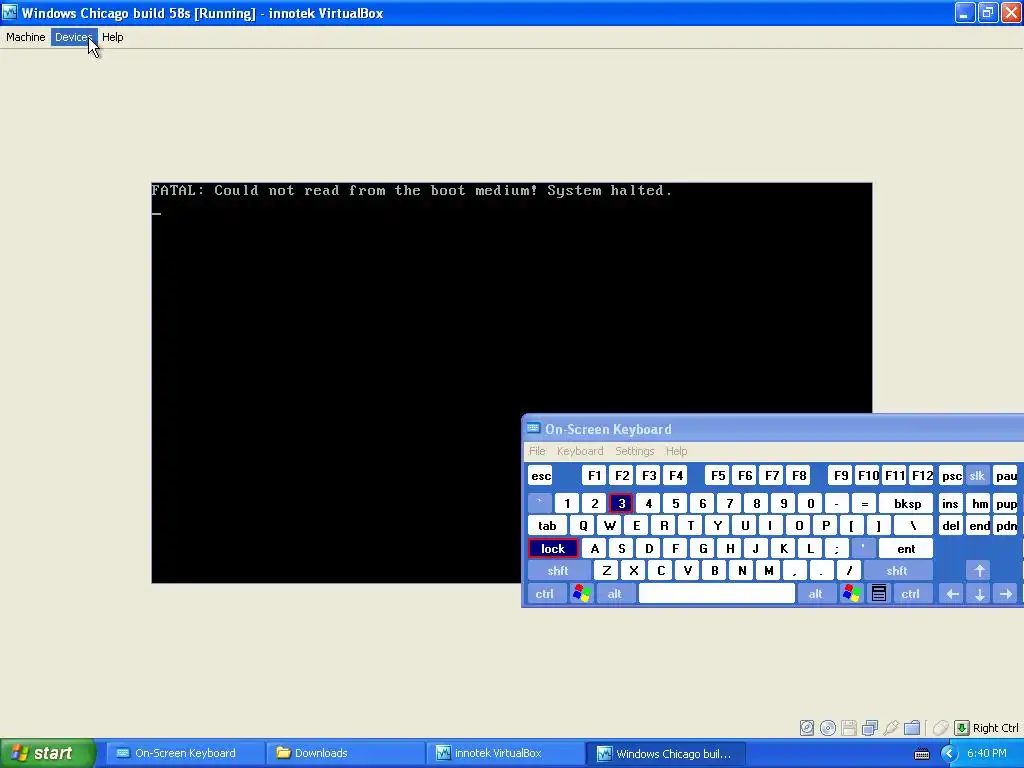Viewport: 1024px width, 768px height.
Task: Toggle the lock (caps lock) key
Action: [552, 549]
